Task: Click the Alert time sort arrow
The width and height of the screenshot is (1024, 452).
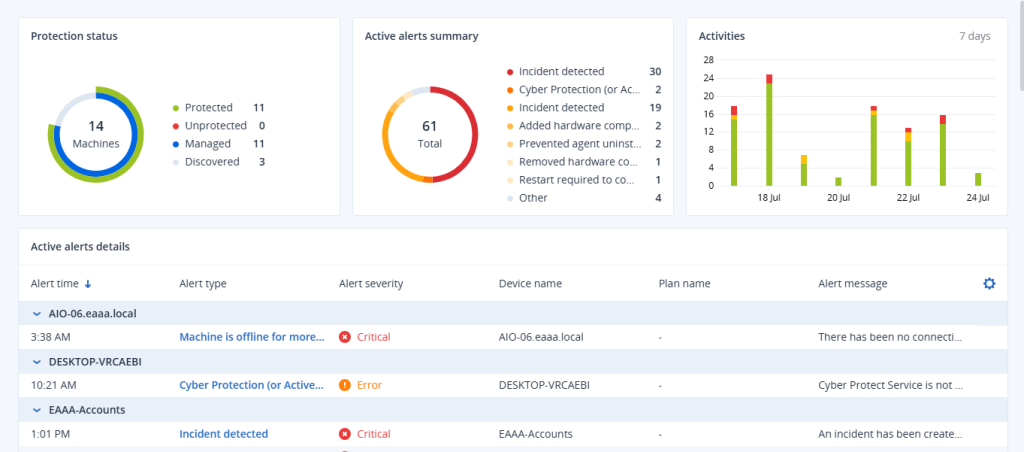Action: 87,284
